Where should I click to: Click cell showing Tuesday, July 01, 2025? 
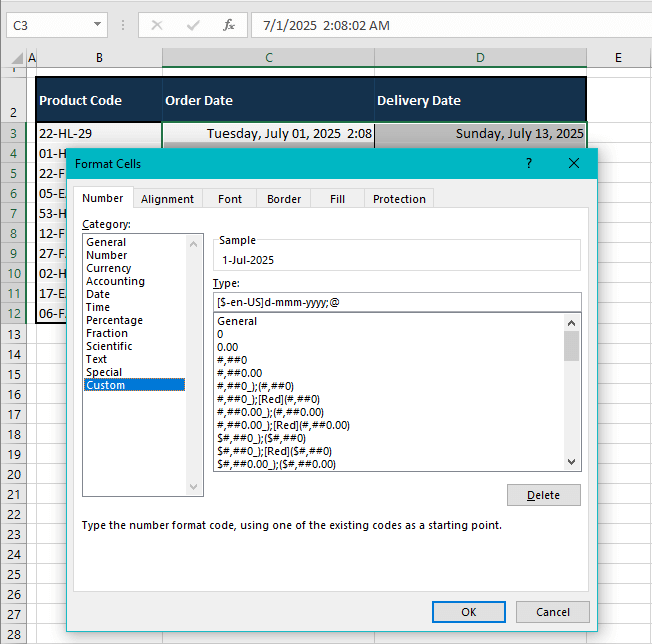coord(269,133)
